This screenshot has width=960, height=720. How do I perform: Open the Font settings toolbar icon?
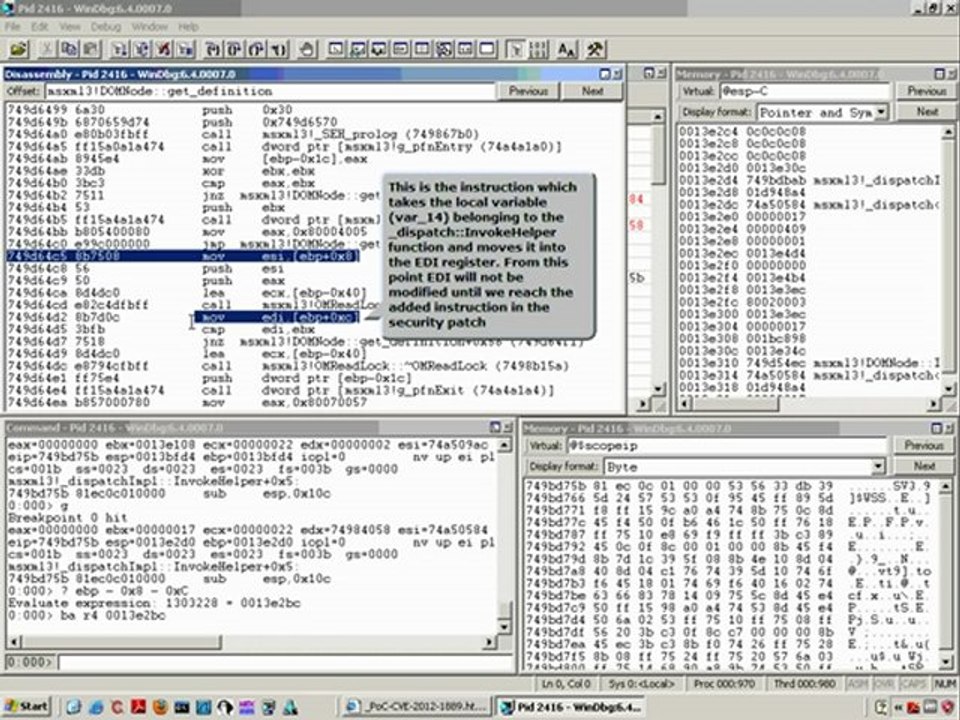tap(567, 50)
